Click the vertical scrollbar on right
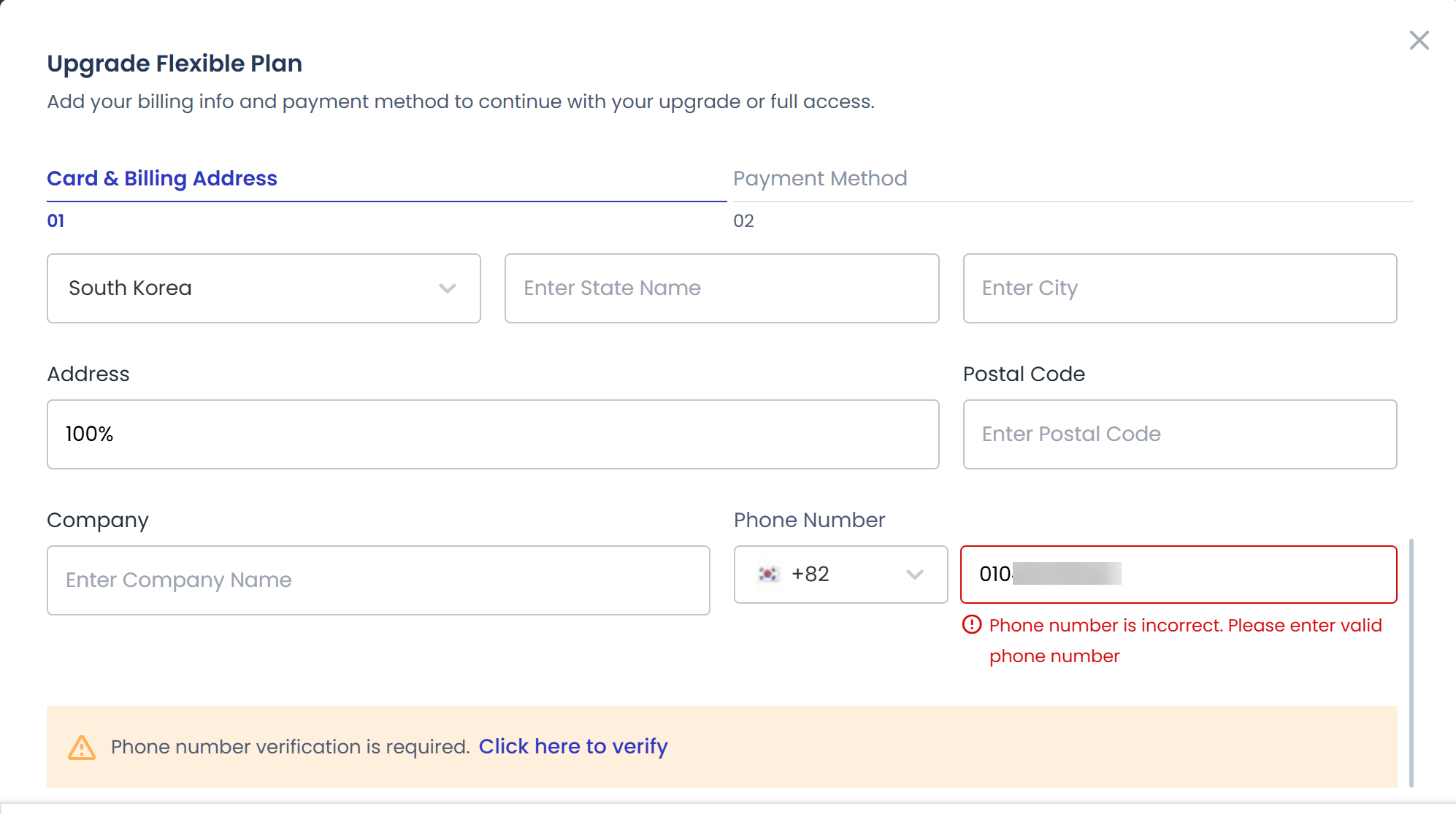Viewport: 1456px width, 814px height. click(x=1411, y=663)
